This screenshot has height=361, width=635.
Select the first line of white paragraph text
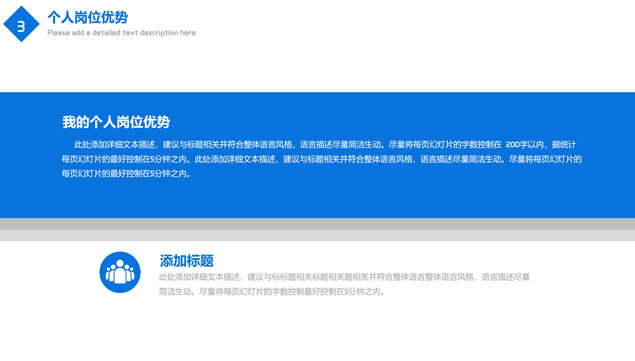pos(325,145)
